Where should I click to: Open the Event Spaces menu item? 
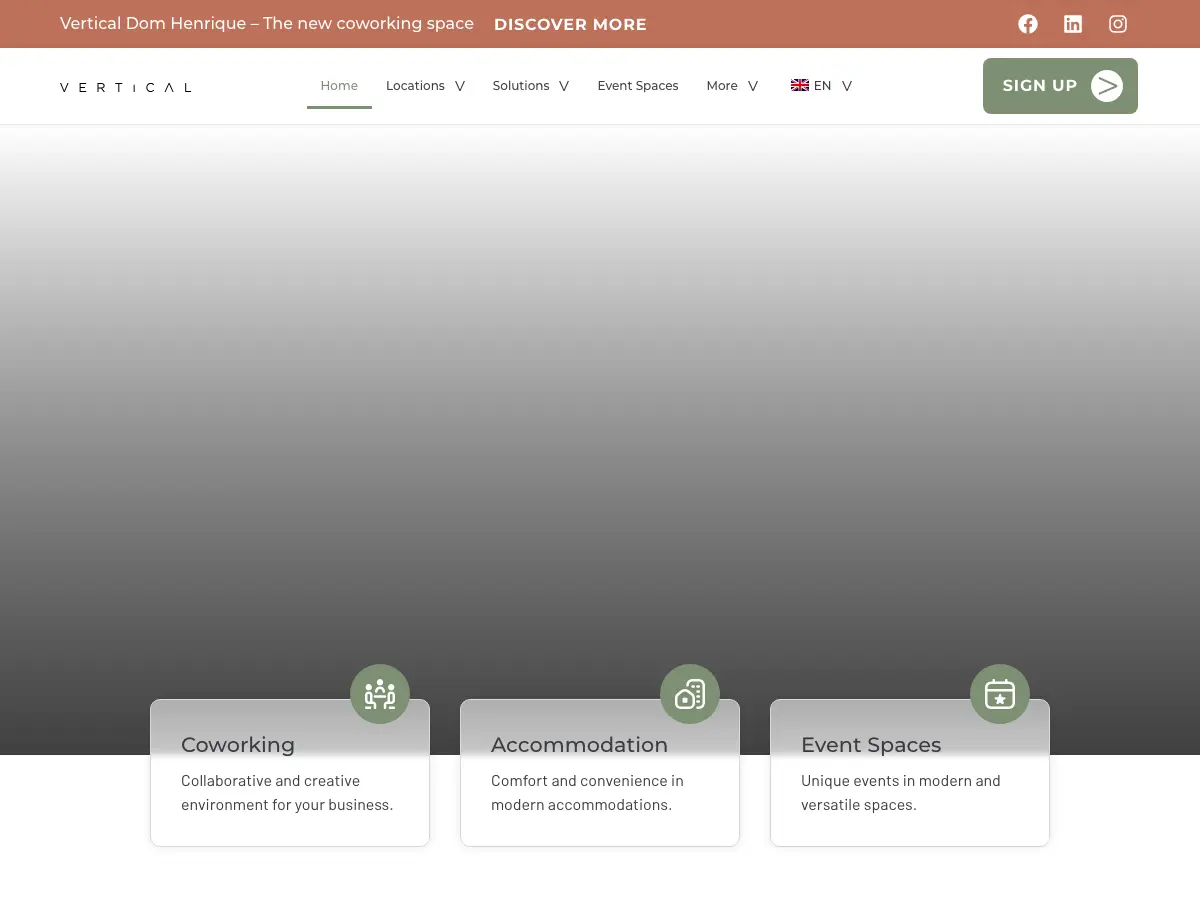(638, 86)
